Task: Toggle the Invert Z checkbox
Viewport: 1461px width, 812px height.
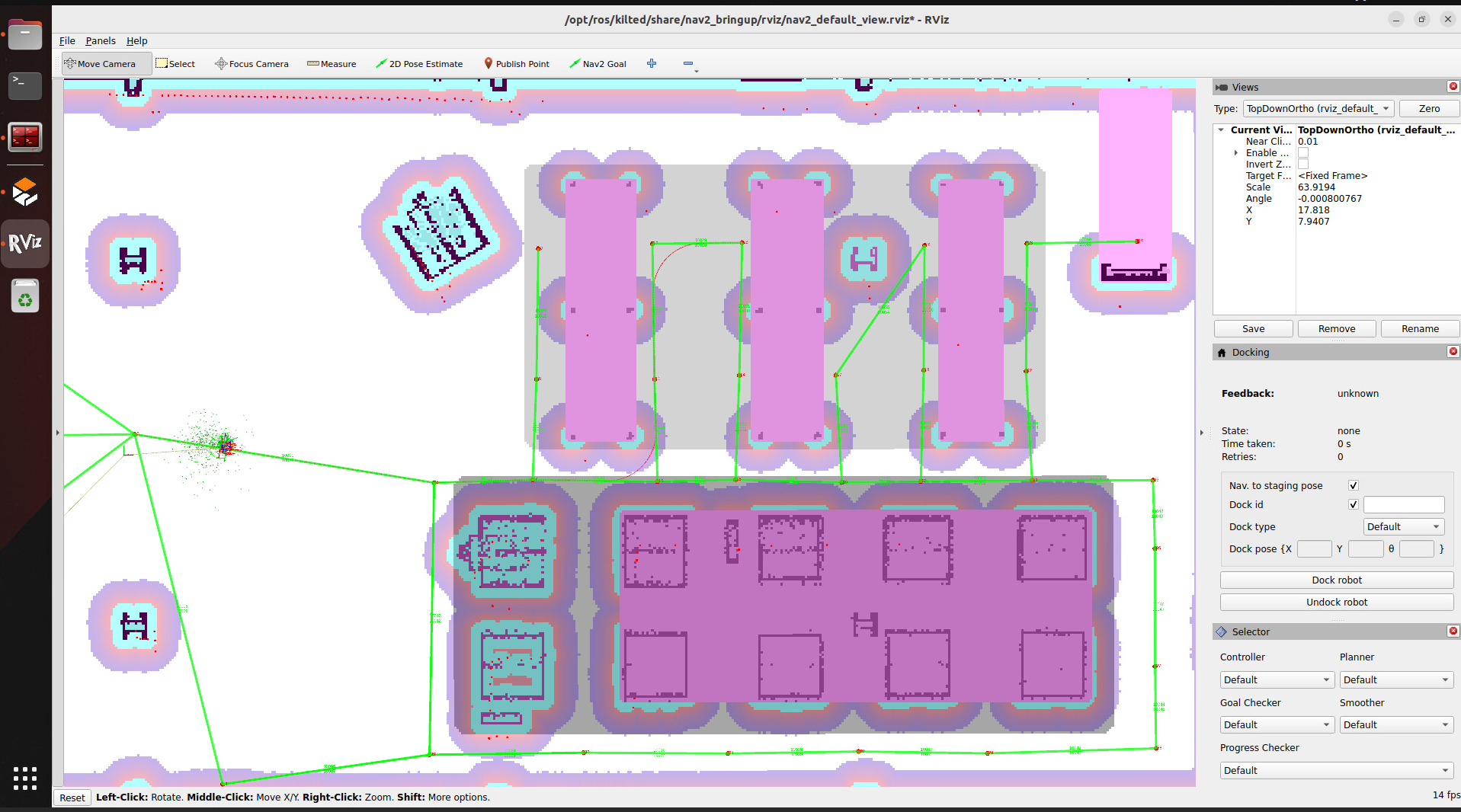Action: click(x=1303, y=165)
